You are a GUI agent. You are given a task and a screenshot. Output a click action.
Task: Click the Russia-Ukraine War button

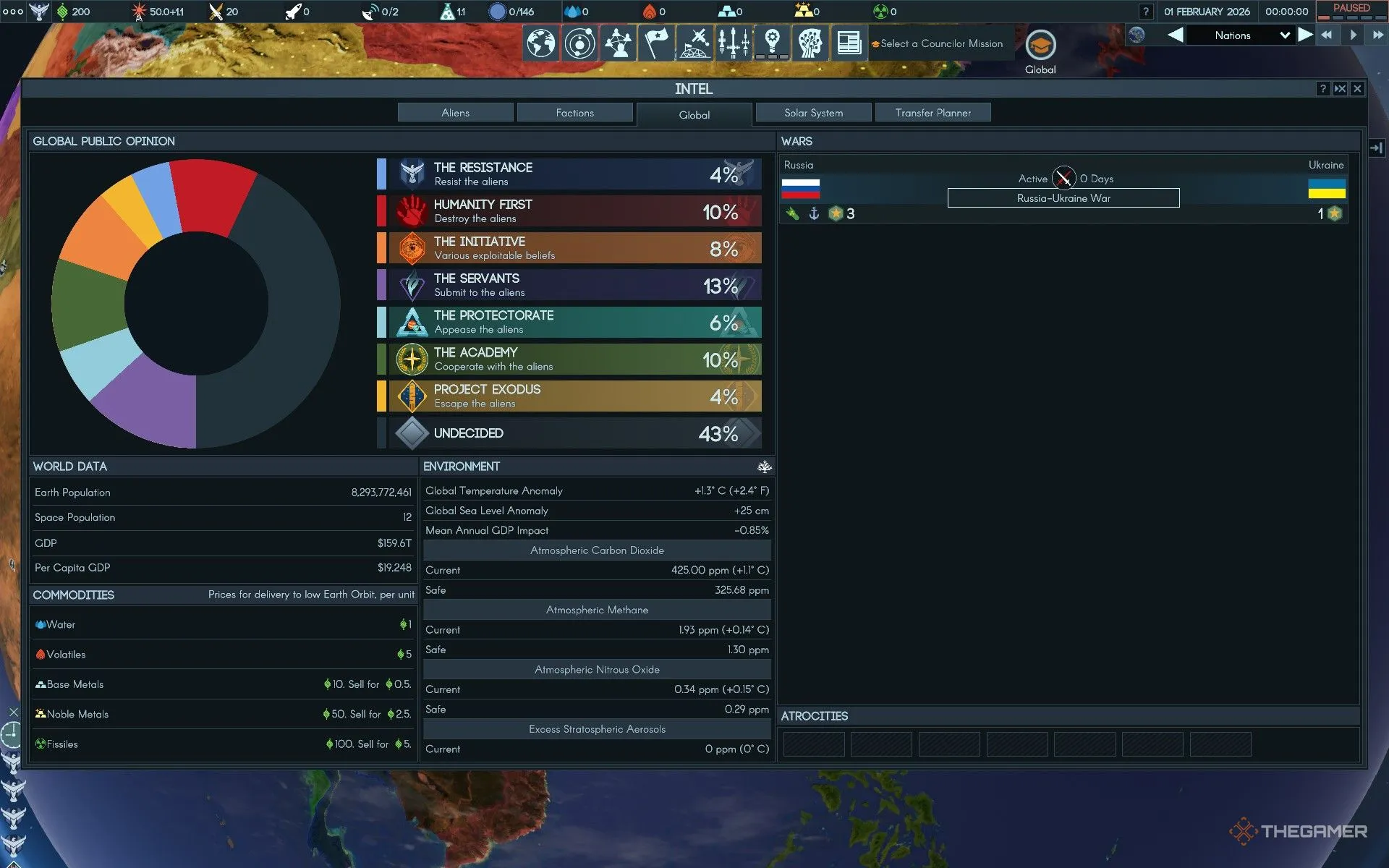(1063, 198)
